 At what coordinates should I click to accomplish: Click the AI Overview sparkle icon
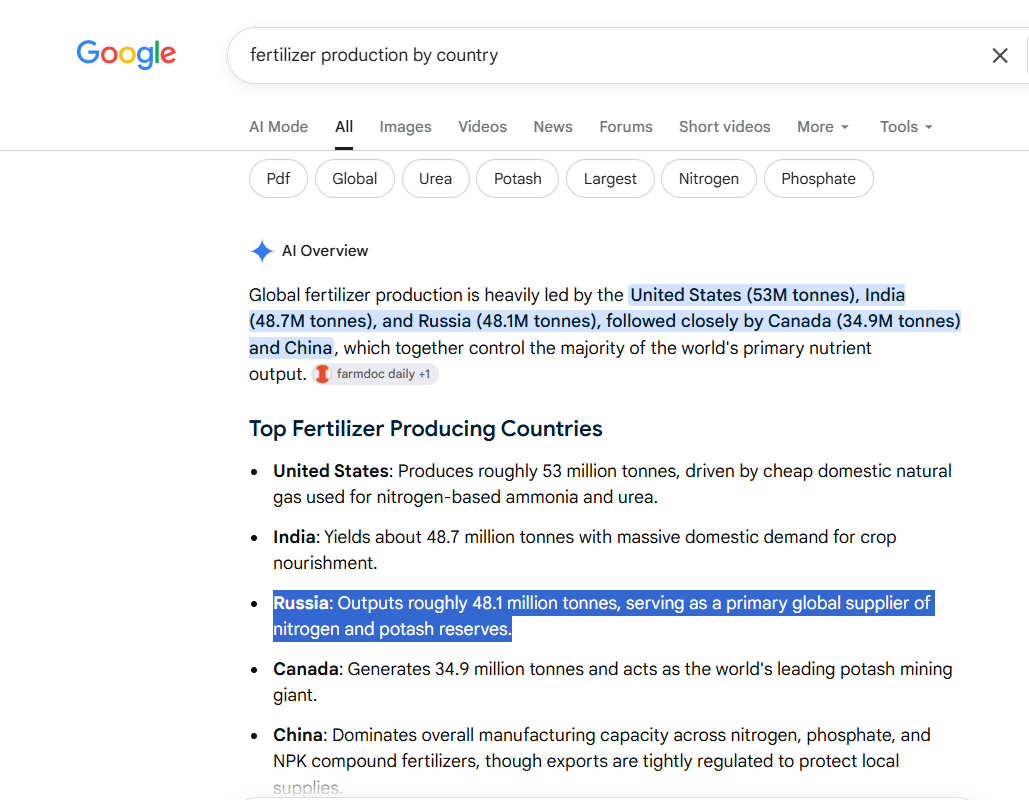262,251
